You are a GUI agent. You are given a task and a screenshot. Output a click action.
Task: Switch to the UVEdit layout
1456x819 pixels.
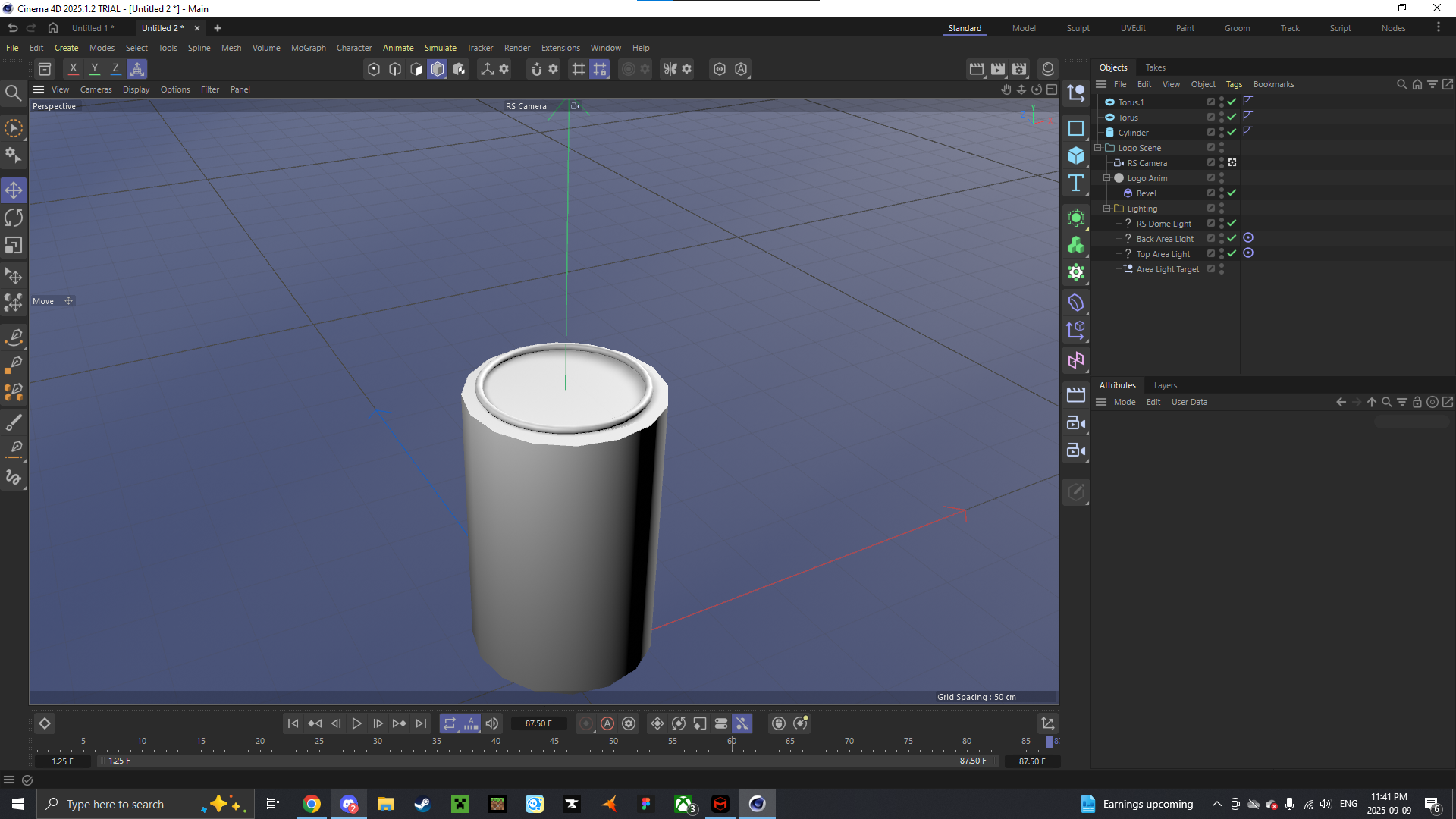pos(1133,28)
